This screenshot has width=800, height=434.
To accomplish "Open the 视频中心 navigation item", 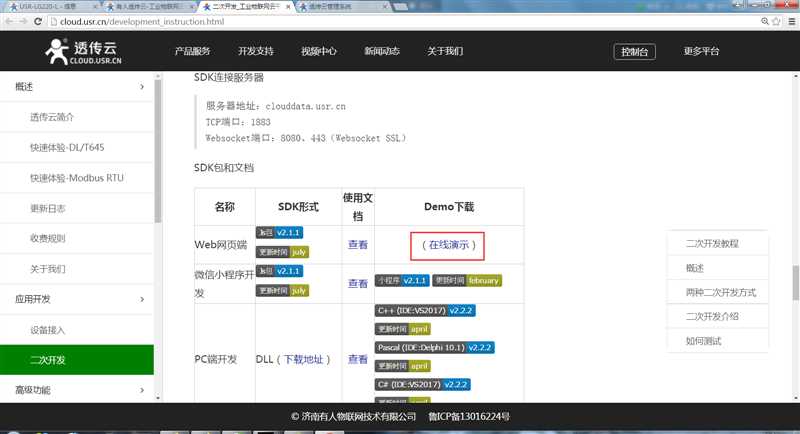I will click(318, 51).
